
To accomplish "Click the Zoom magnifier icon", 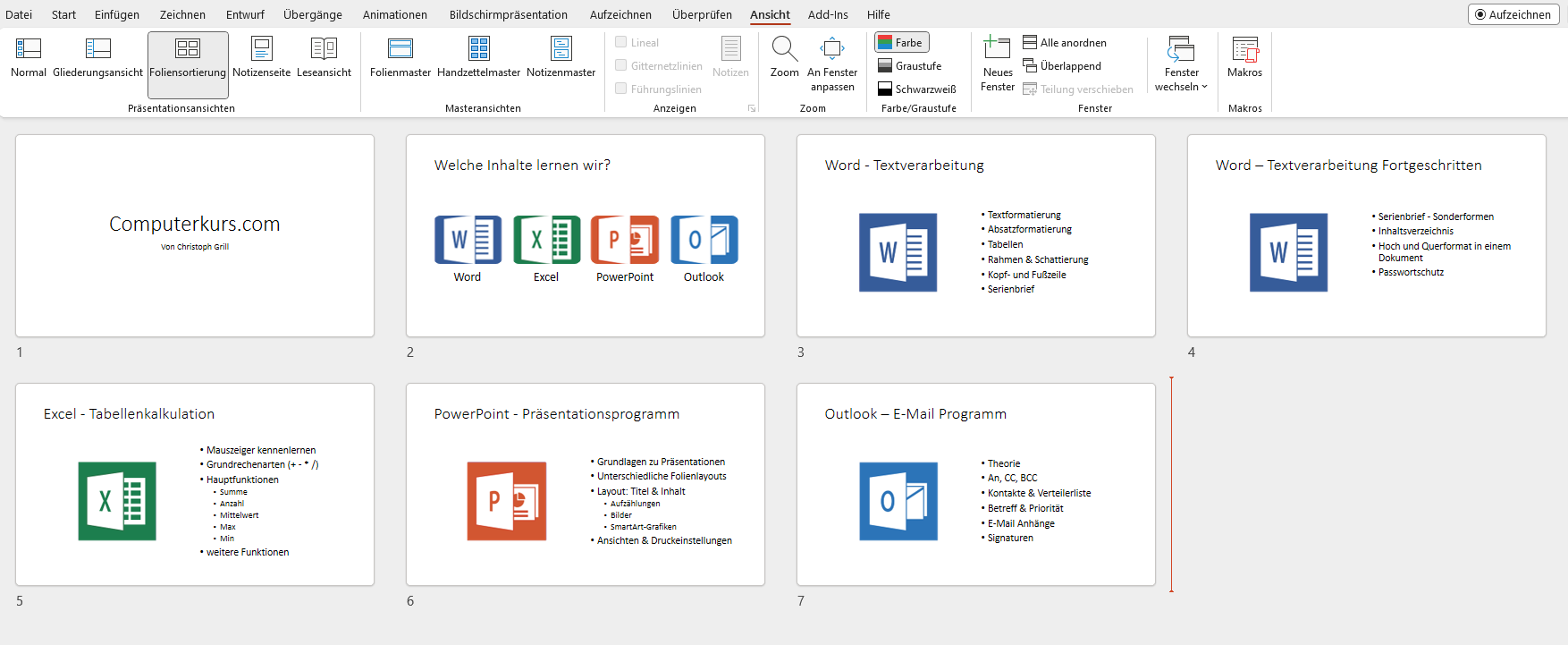I will tap(784, 49).
